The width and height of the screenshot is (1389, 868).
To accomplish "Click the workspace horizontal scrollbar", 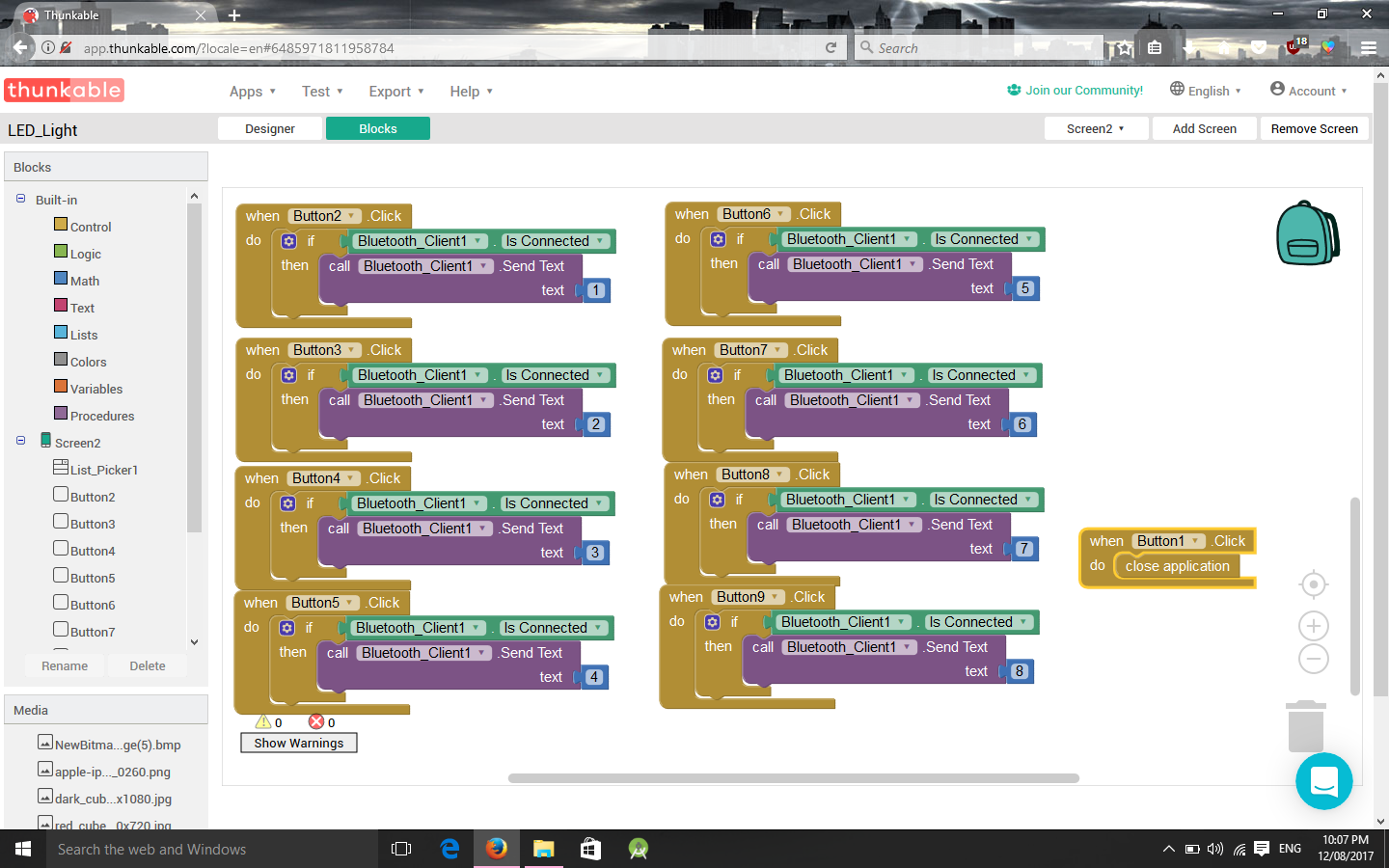I will tap(793, 778).
